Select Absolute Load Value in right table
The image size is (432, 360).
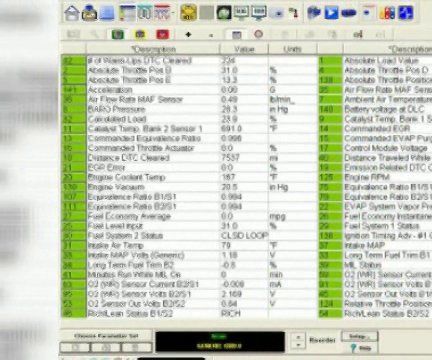pyautogui.click(x=375, y=60)
